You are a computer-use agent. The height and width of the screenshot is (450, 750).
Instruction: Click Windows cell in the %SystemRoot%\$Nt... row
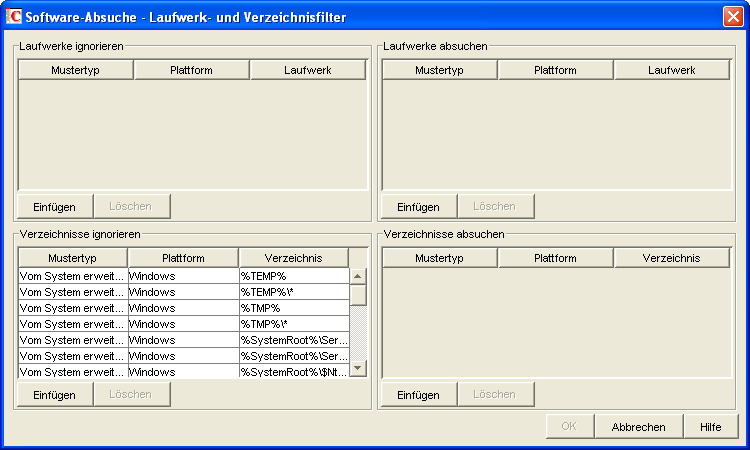point(183,372)
